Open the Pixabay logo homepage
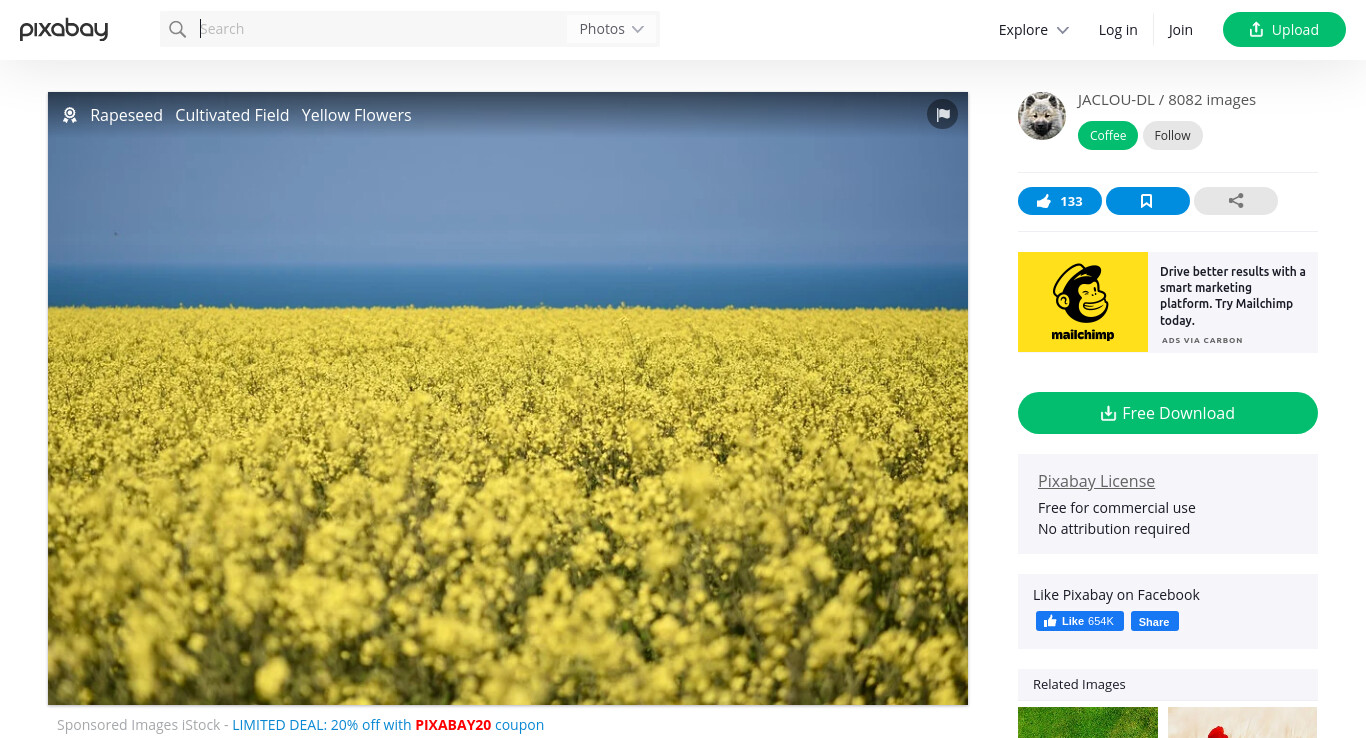 (x=64, y=29)
